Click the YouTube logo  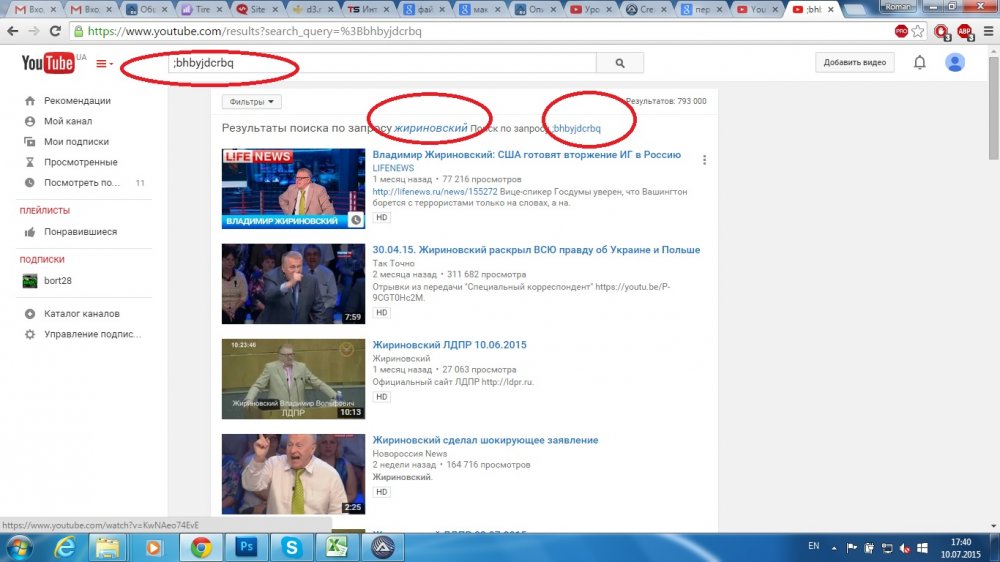click(49, 64)
